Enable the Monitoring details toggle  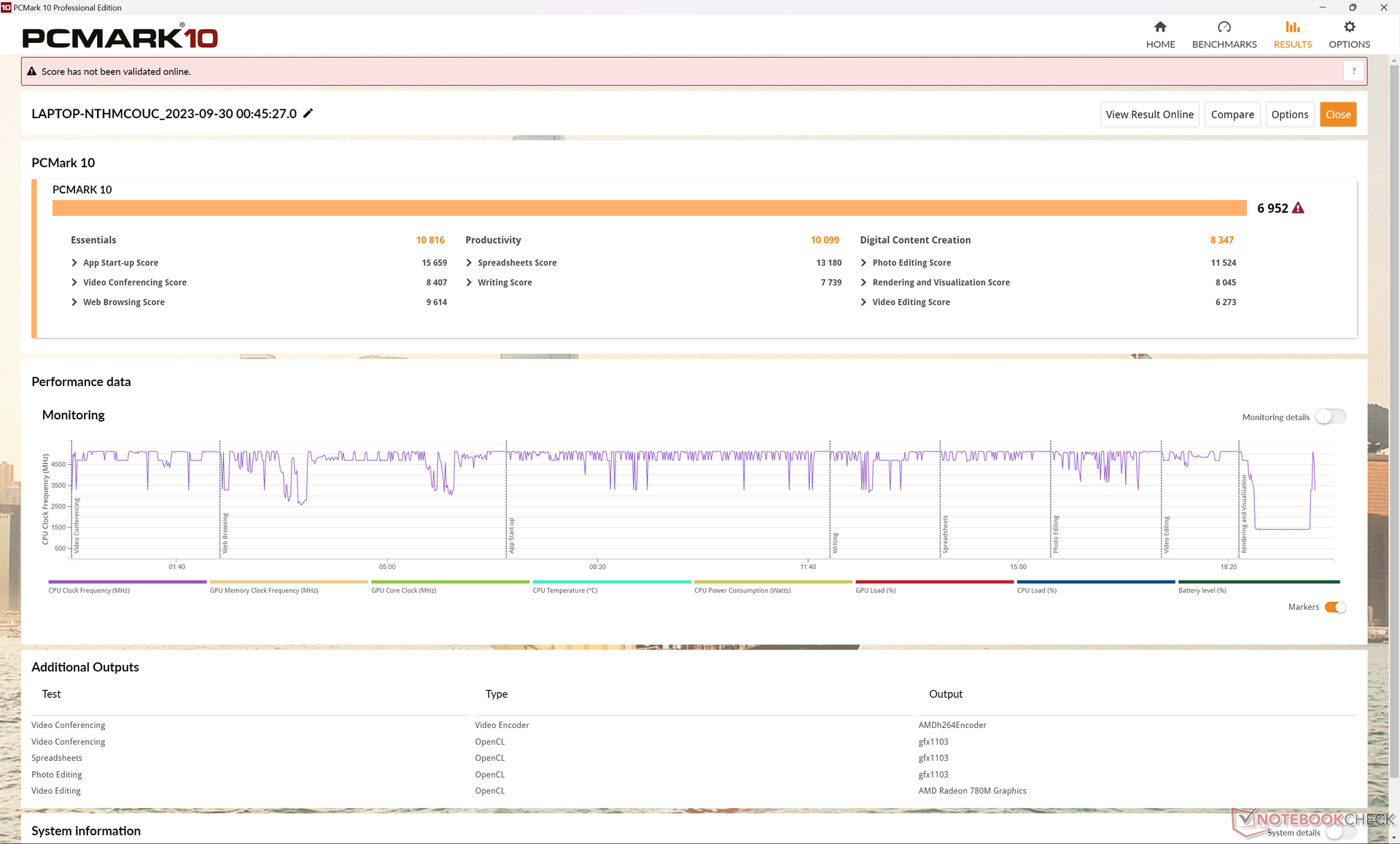(x=1330, y=417)
